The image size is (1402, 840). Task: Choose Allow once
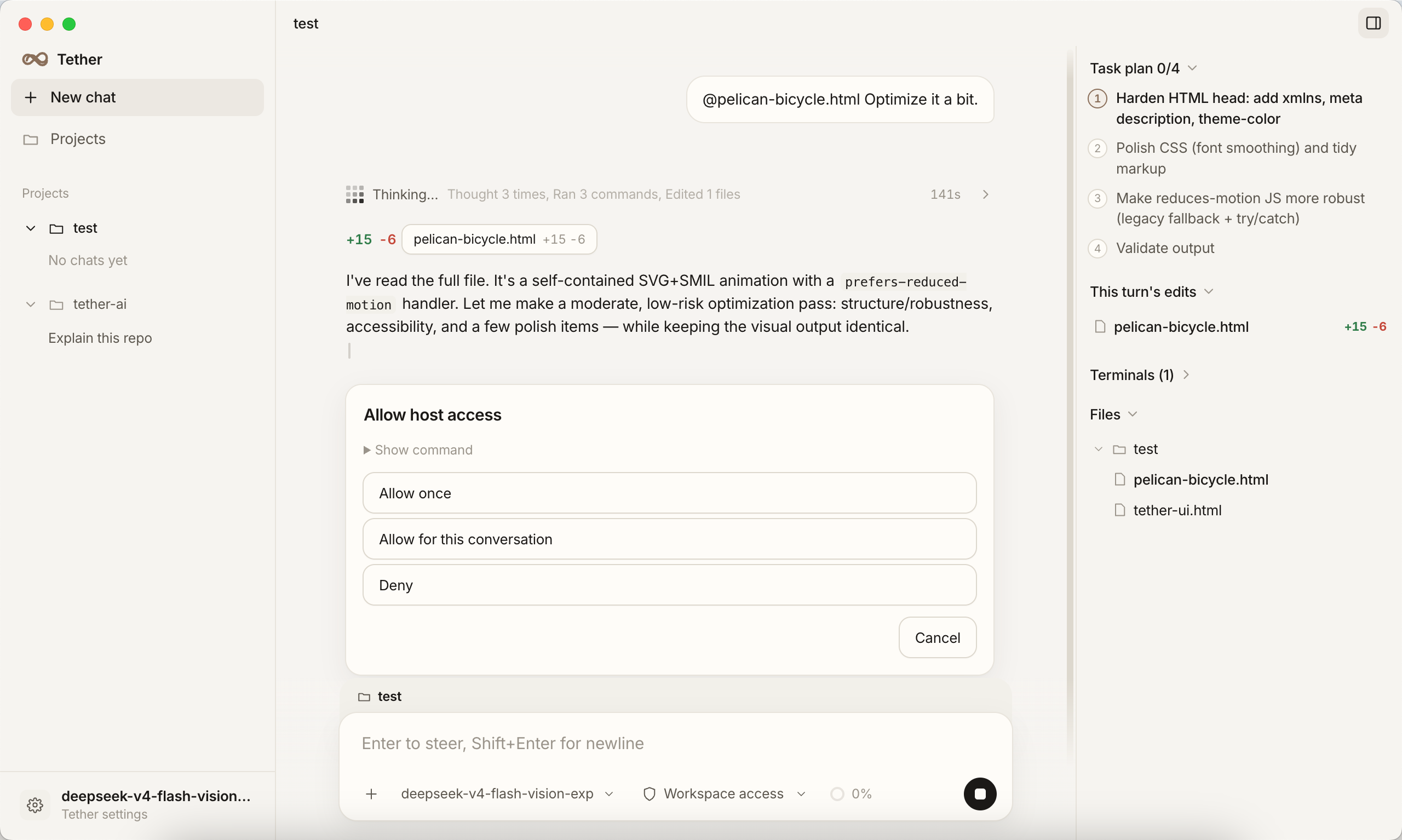pyautogui.click(x=669, y=493)
